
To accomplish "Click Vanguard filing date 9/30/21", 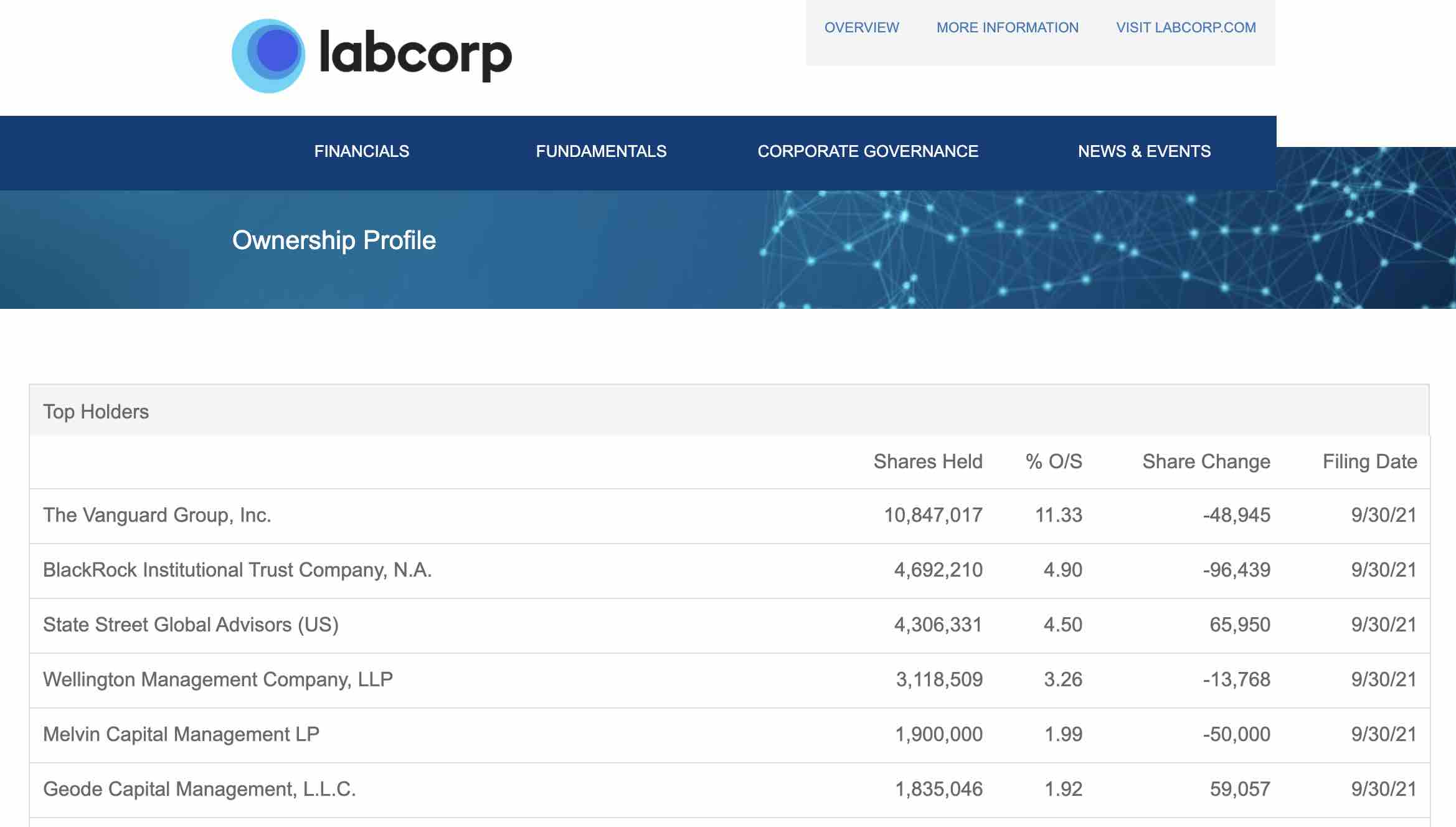I will [x=1384, y=515].
